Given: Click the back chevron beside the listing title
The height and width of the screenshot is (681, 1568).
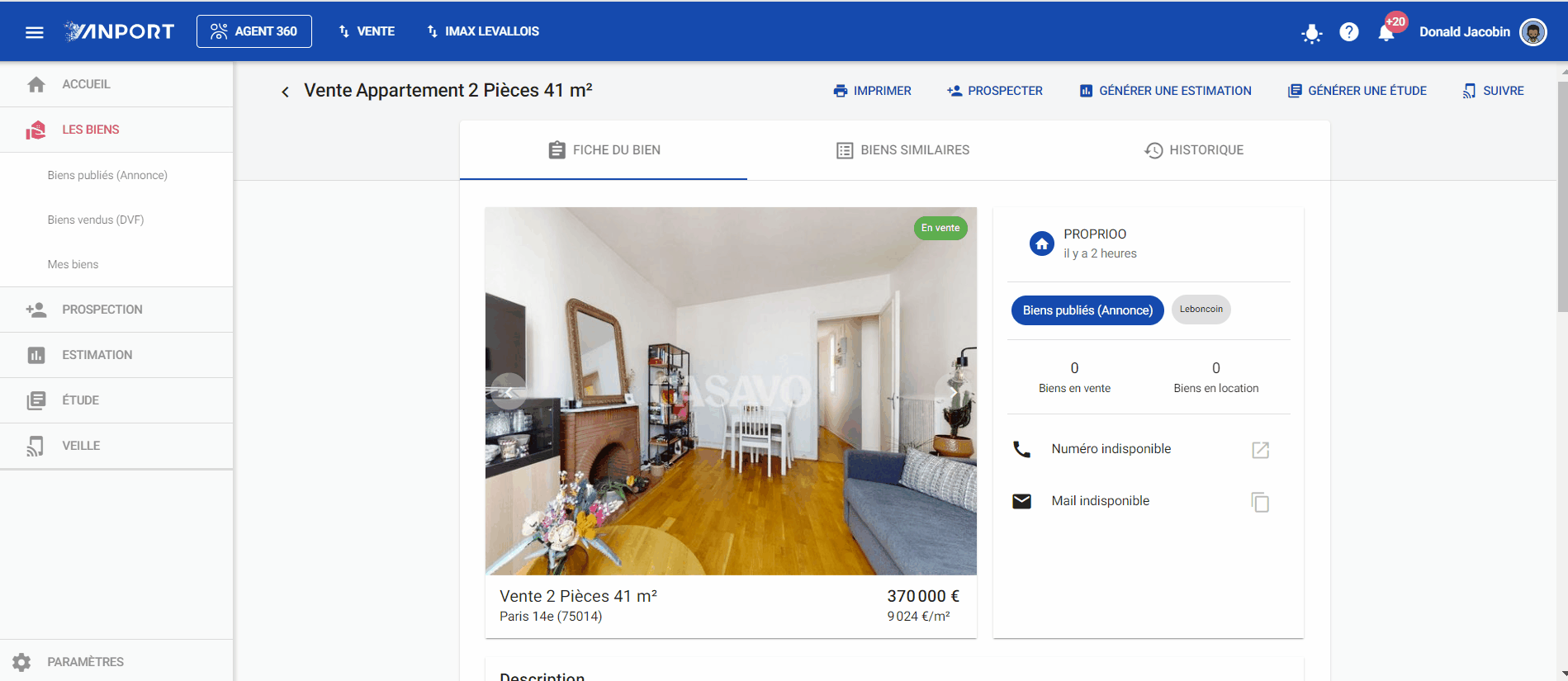Looking at the screenshot, I should [285, 92].
